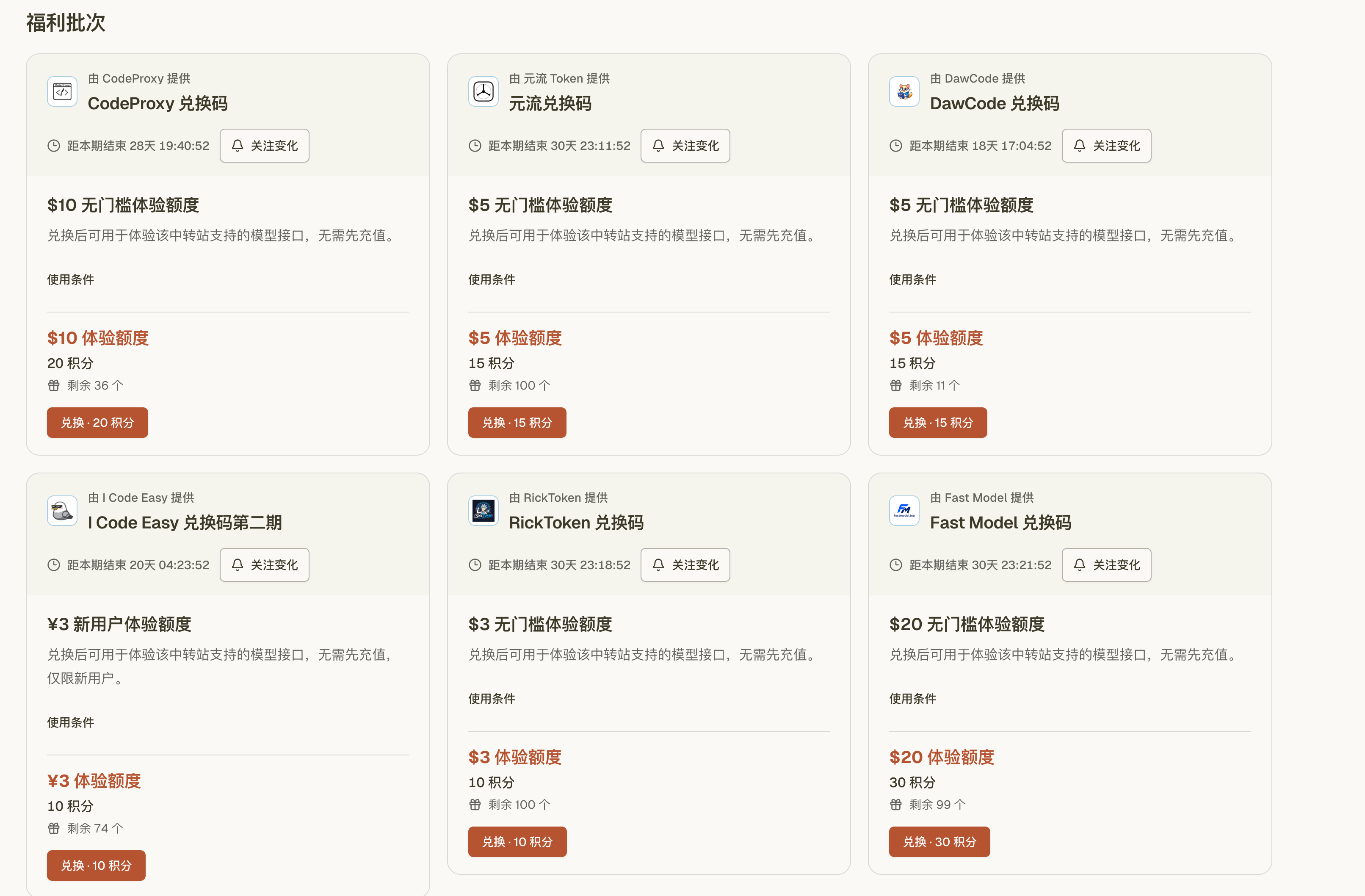
Task: Toggle 关注变化 for Fast Model 兑换码
Action: pyautogui.click(x=1106, y=565)
